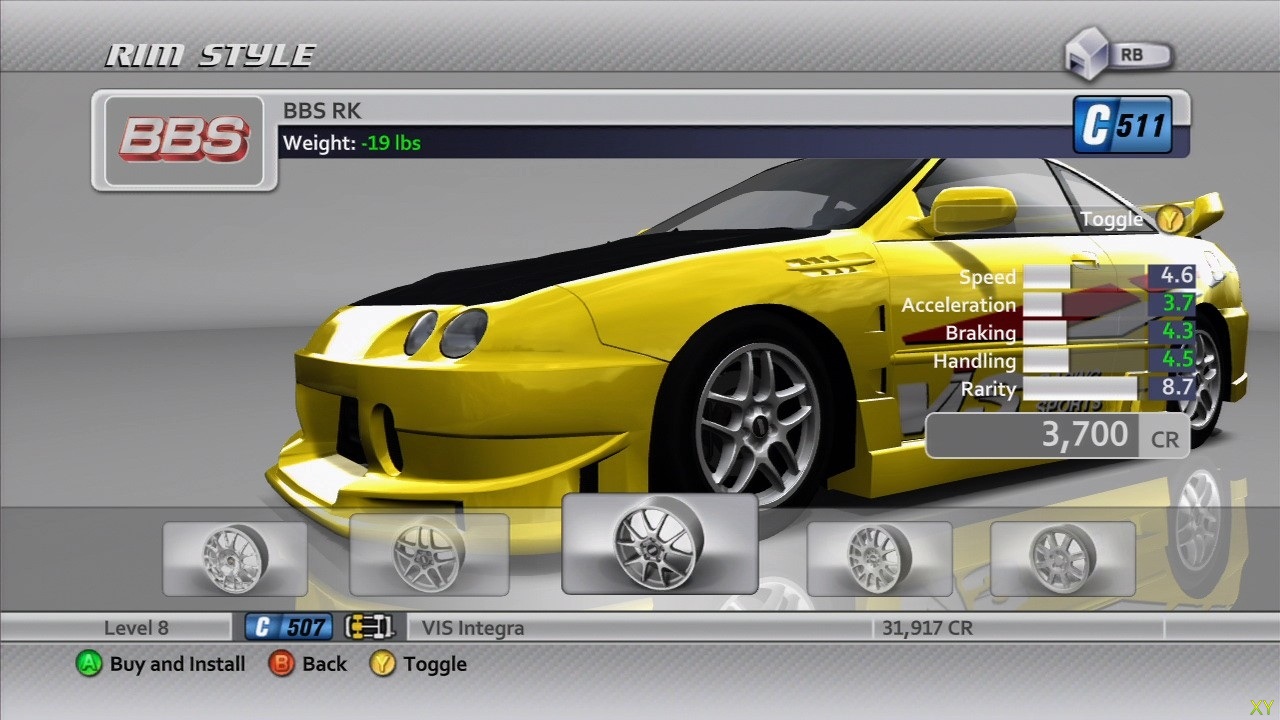Click the Buy and Install label
The image size is (1280, 720).
point(177,664)
